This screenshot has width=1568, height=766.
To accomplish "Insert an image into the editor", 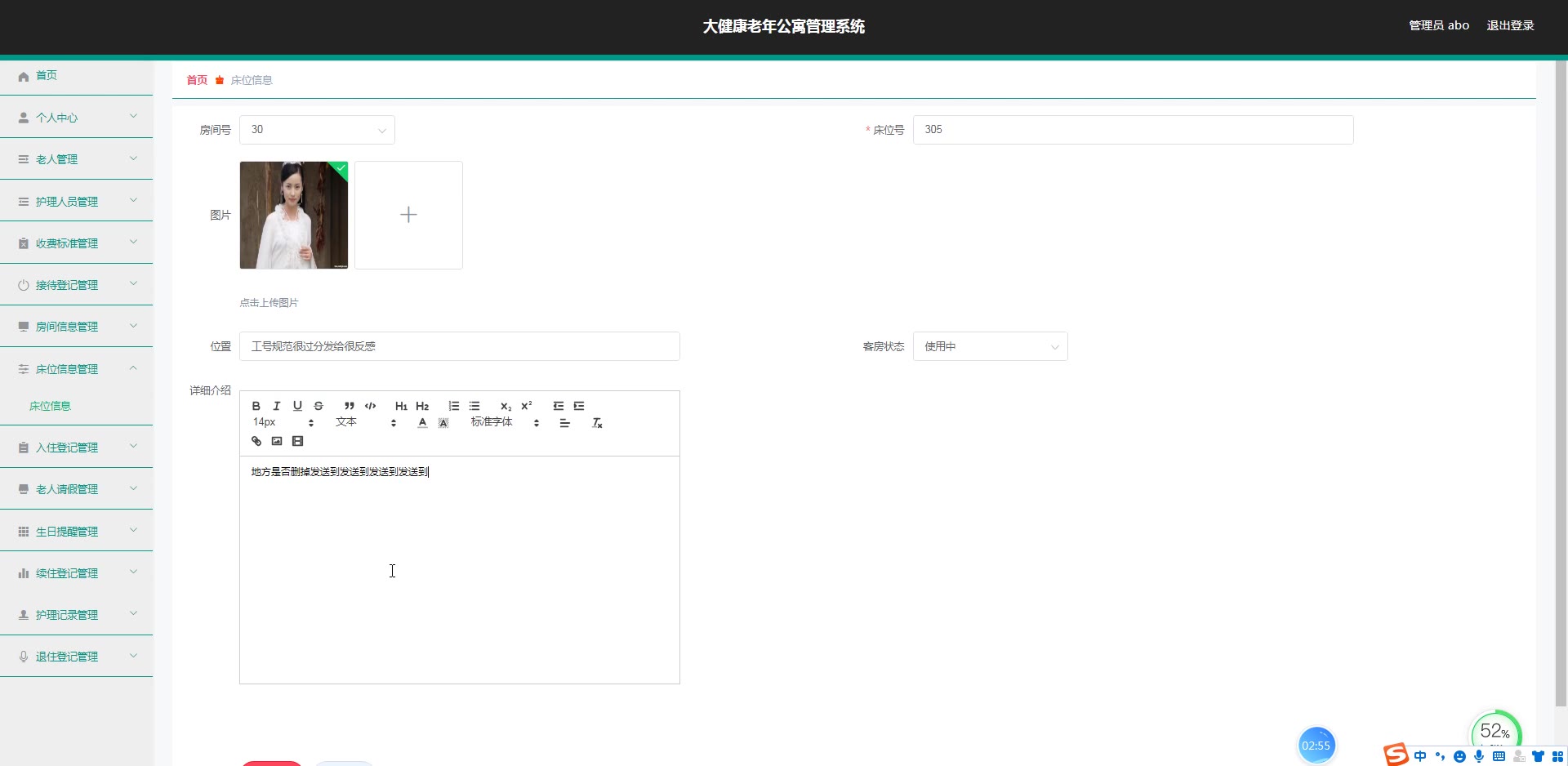I will (x=277, y=441).
